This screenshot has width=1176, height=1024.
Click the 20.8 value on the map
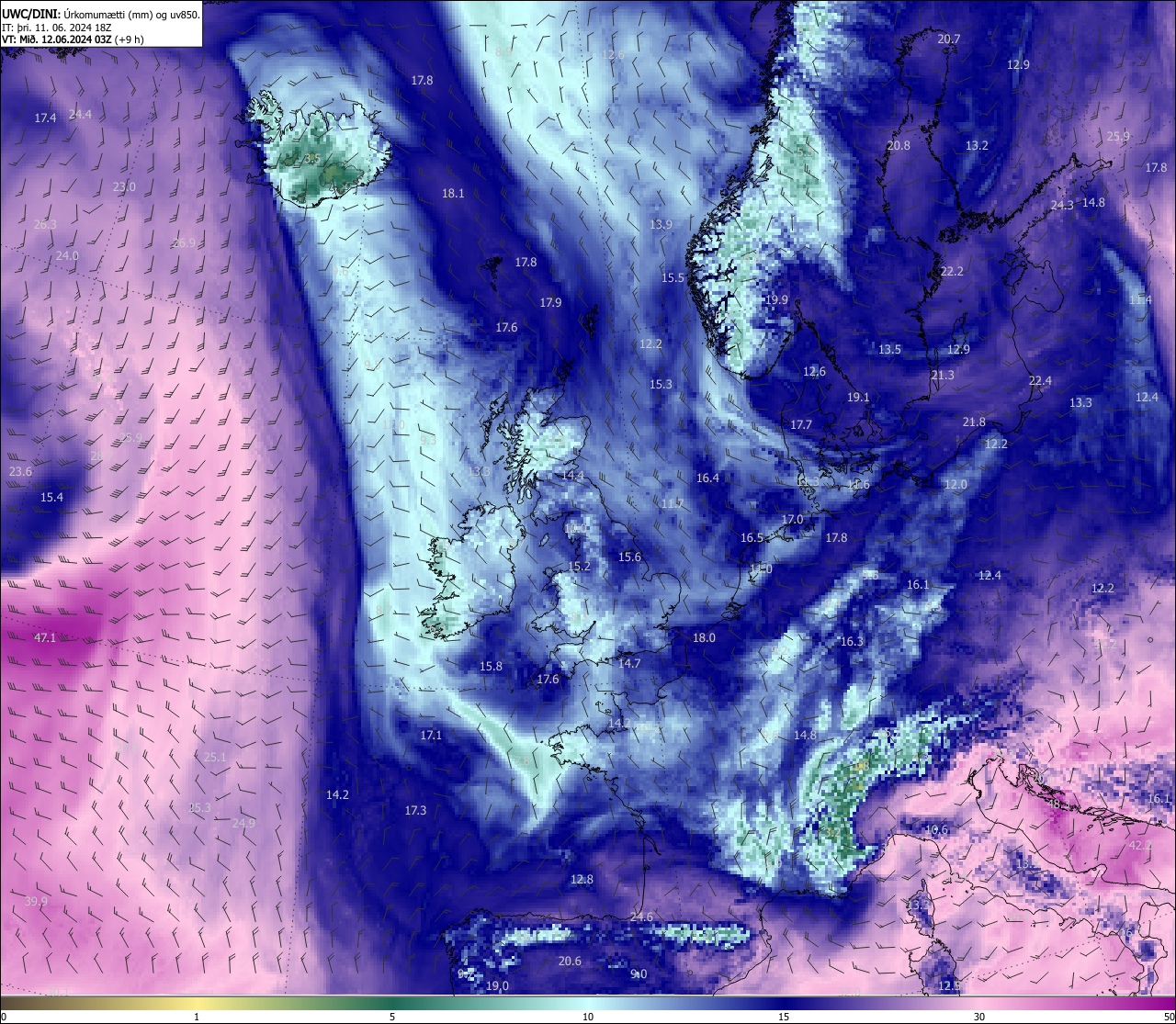899,146
